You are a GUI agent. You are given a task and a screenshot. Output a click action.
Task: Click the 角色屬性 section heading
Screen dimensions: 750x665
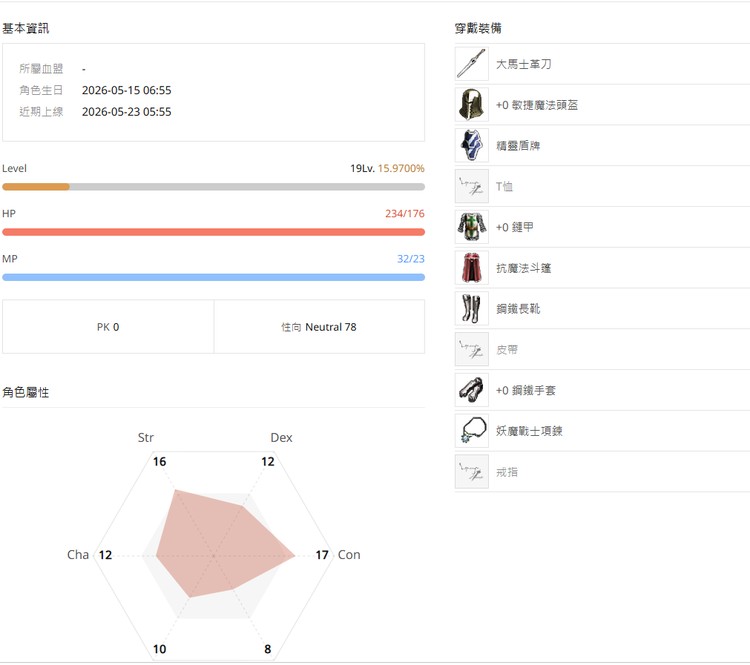25,392
